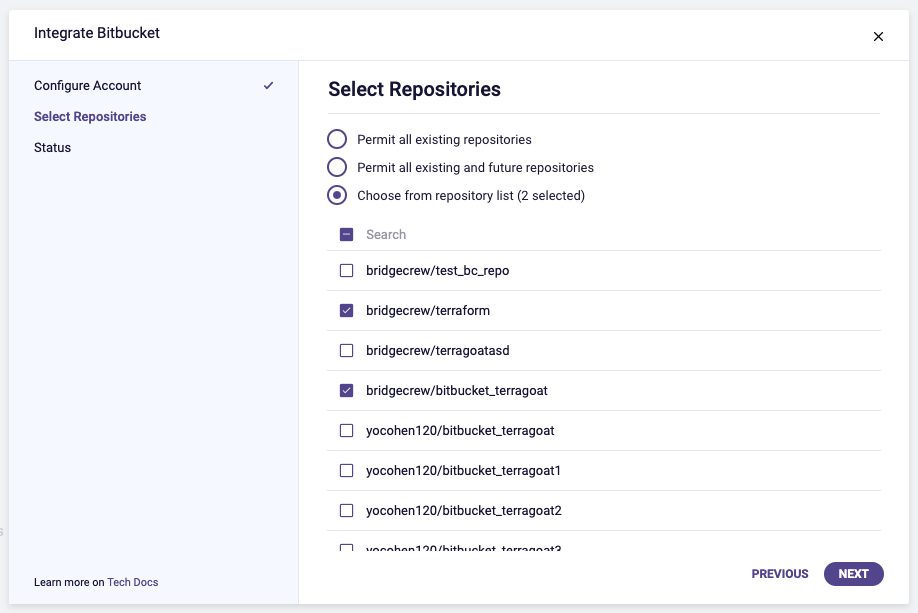
Task: Open the Select Repositories step
Action: (x=90, y=117)
